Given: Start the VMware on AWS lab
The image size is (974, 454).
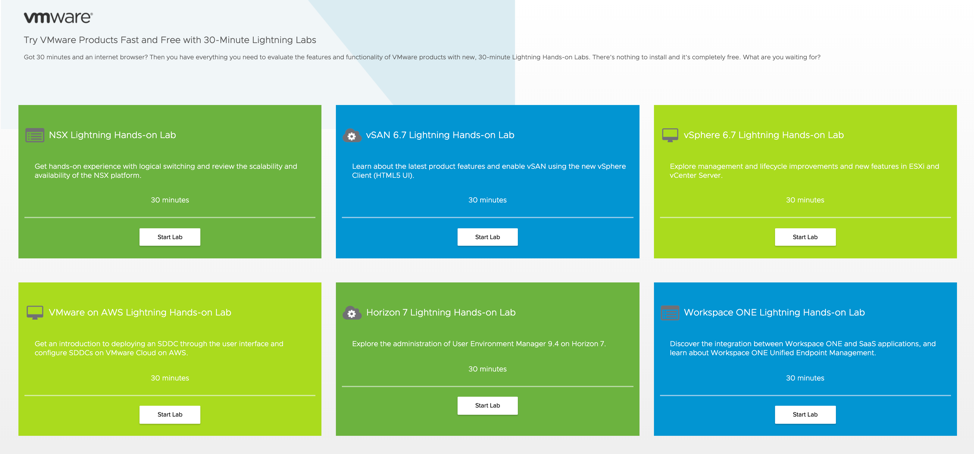Looking at the screenshot, I should pos(170,415).
